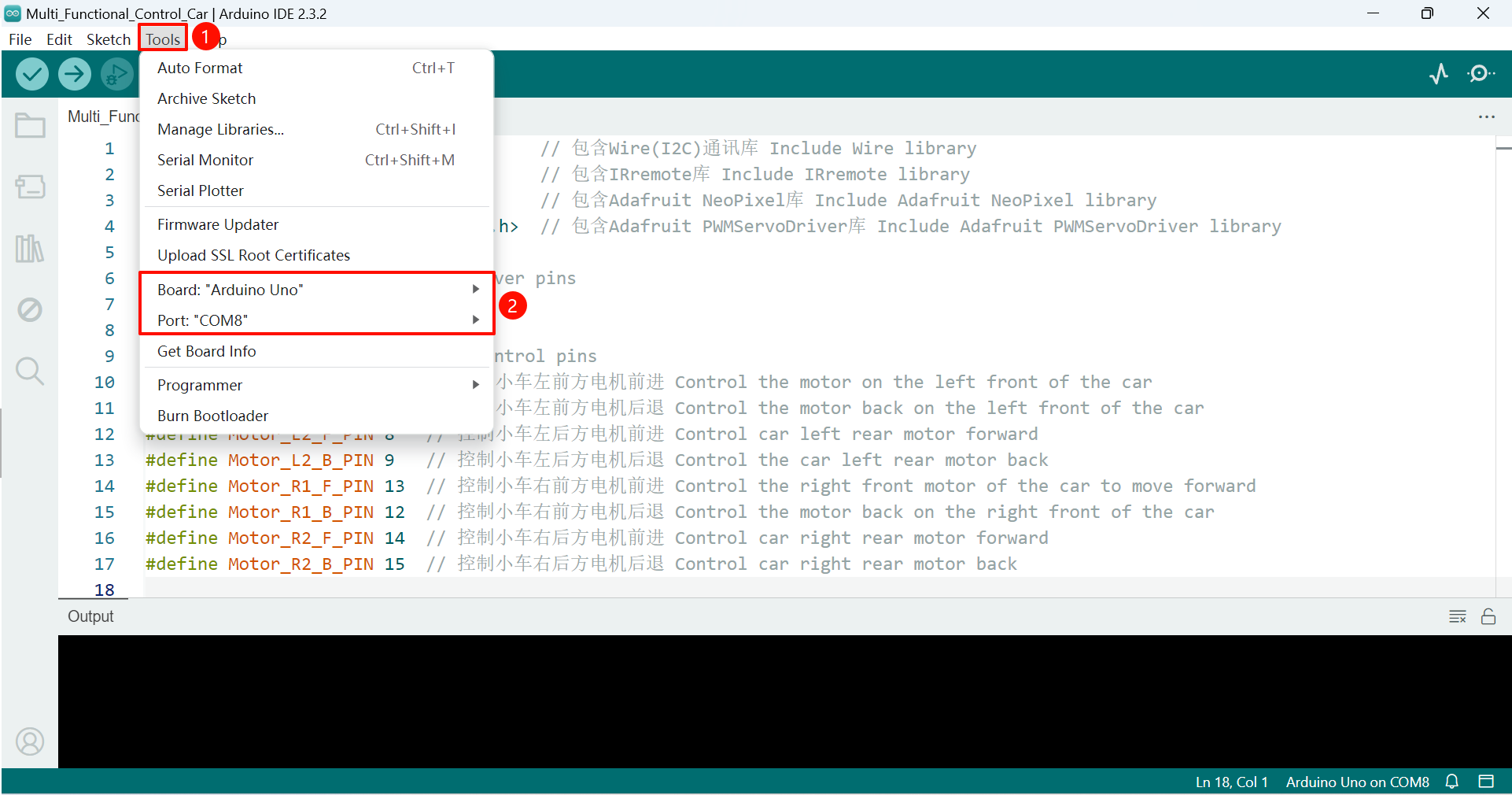The width and height of the screenshot is (1512, 795).
Task: Click the Output panel tab
Action: (x=90, y=616)
